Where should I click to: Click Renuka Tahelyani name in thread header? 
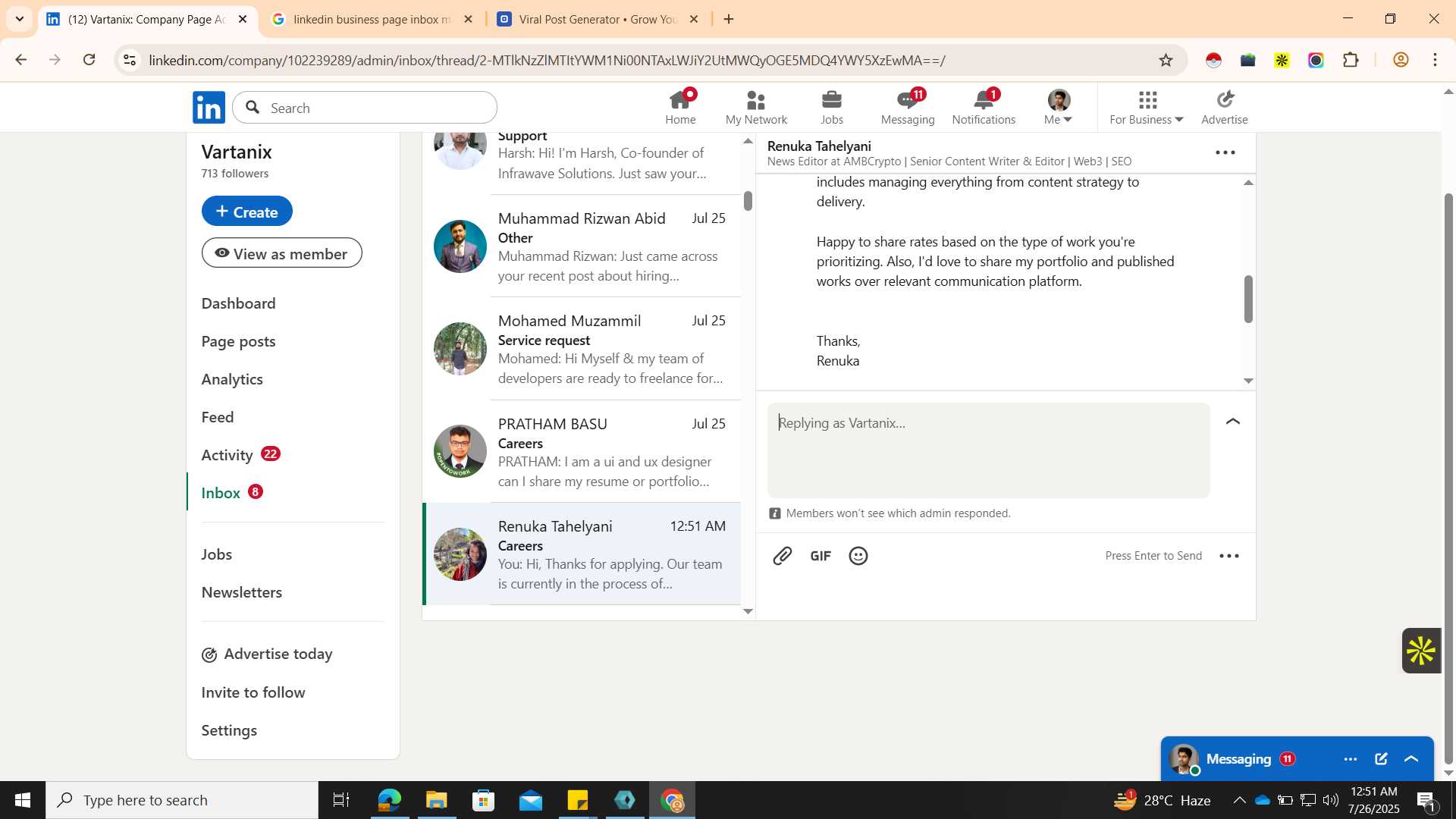819,146
